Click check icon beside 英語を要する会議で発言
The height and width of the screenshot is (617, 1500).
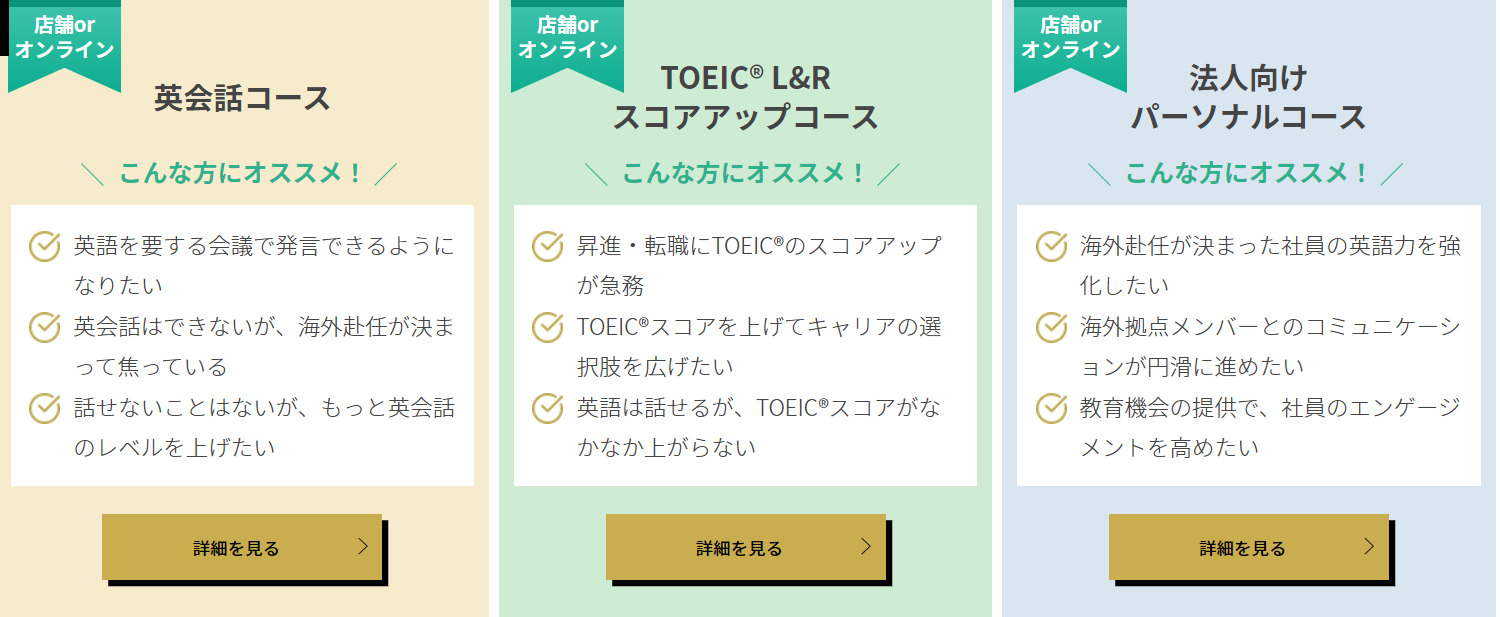click(x=45, y=246)
